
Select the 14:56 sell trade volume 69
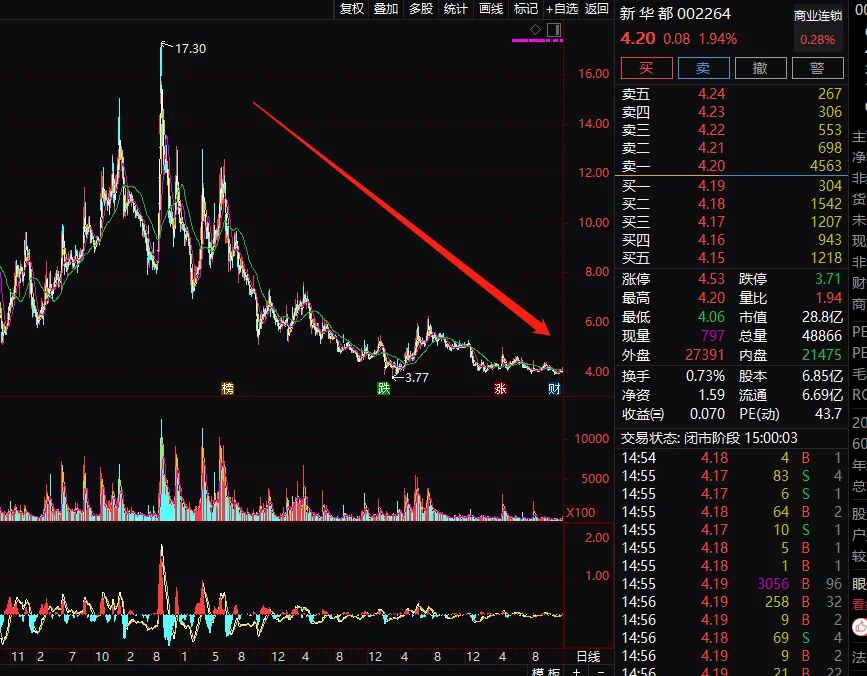click(731, 637)
